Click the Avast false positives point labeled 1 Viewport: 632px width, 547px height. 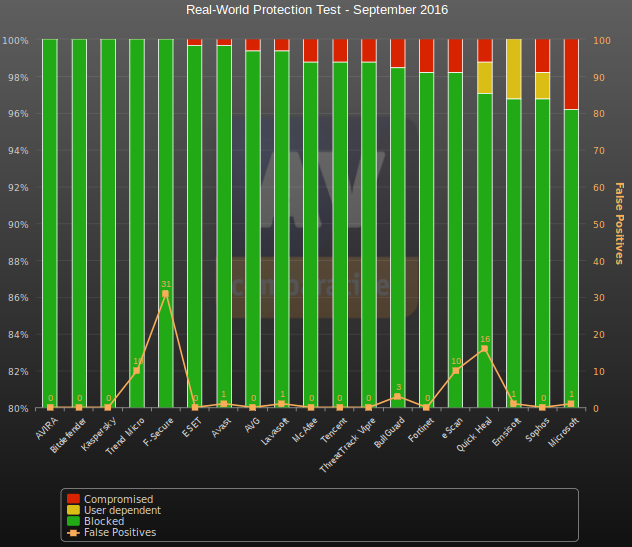(224, 404)
